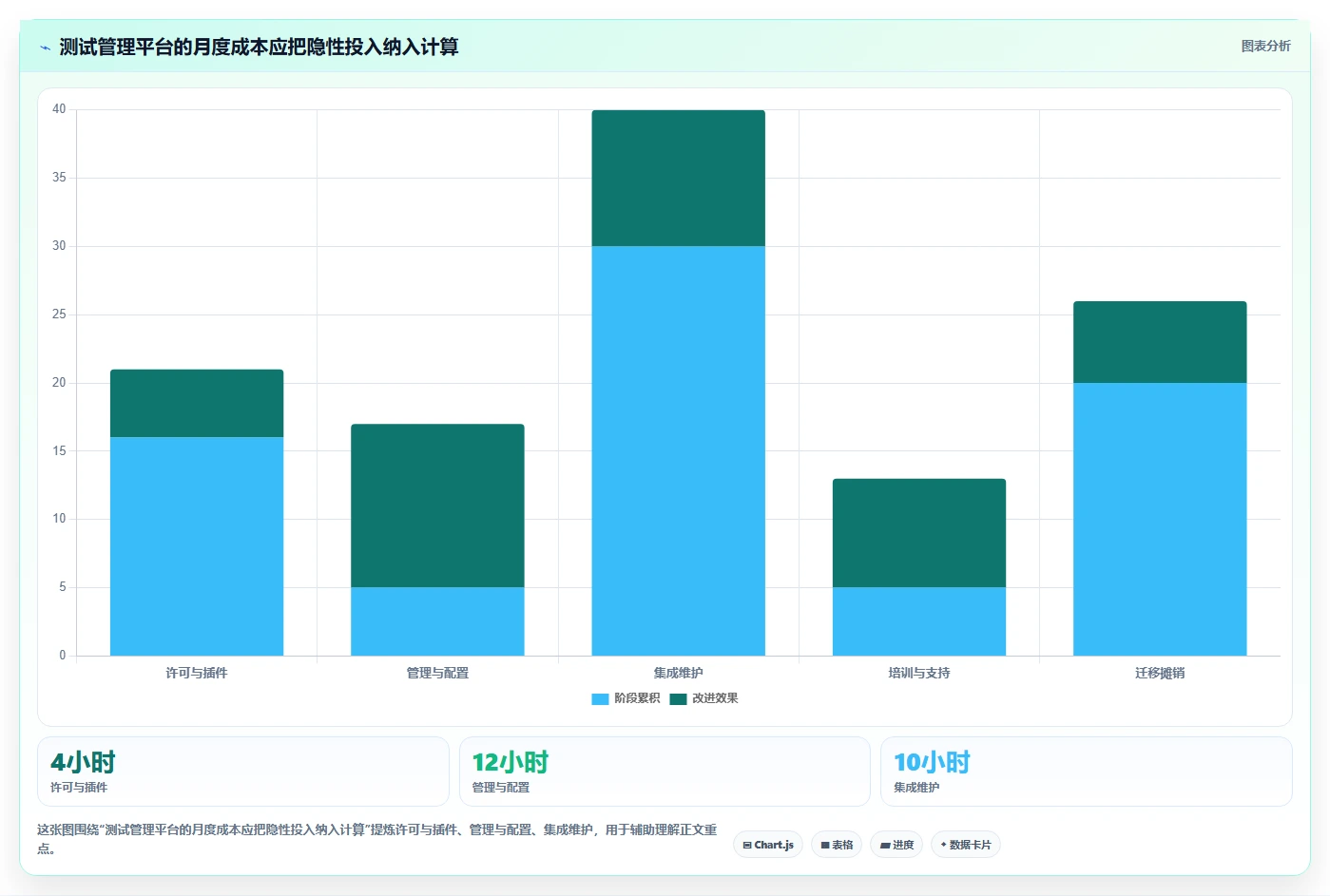Open the 12小时 管理与配置 stat card
Viewport: 1330px width, 896px height.
pyautogui.click(x=665, y=772)
